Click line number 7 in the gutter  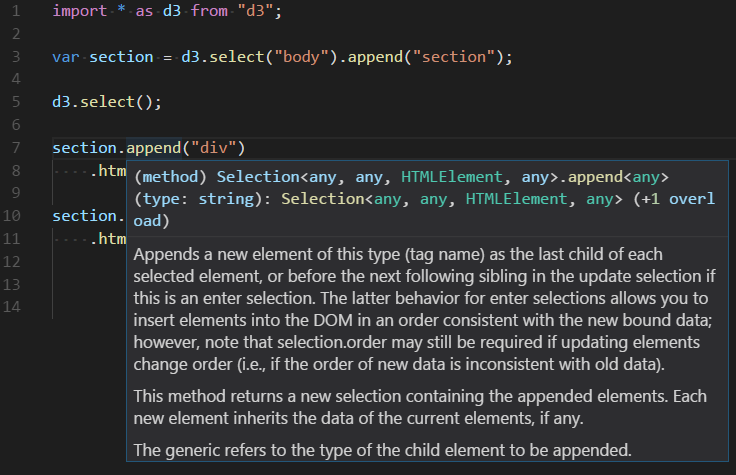point(16,148)
